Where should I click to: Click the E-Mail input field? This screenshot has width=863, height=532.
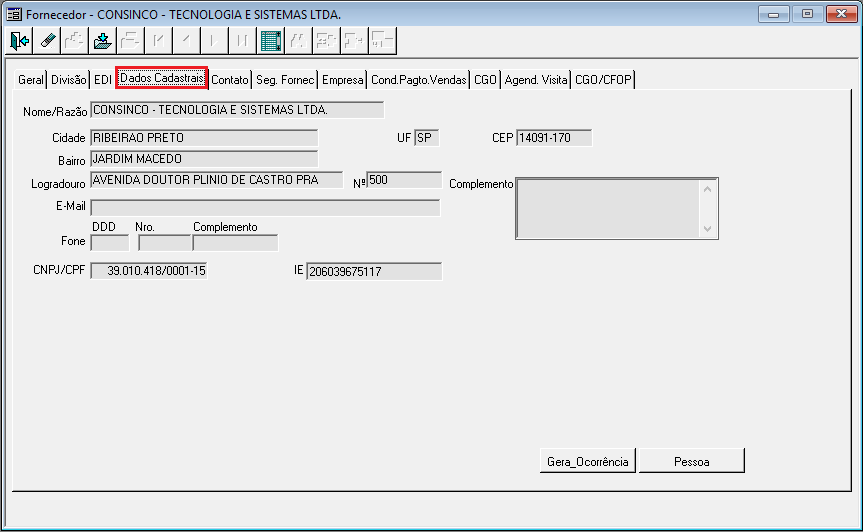[265, 207]
